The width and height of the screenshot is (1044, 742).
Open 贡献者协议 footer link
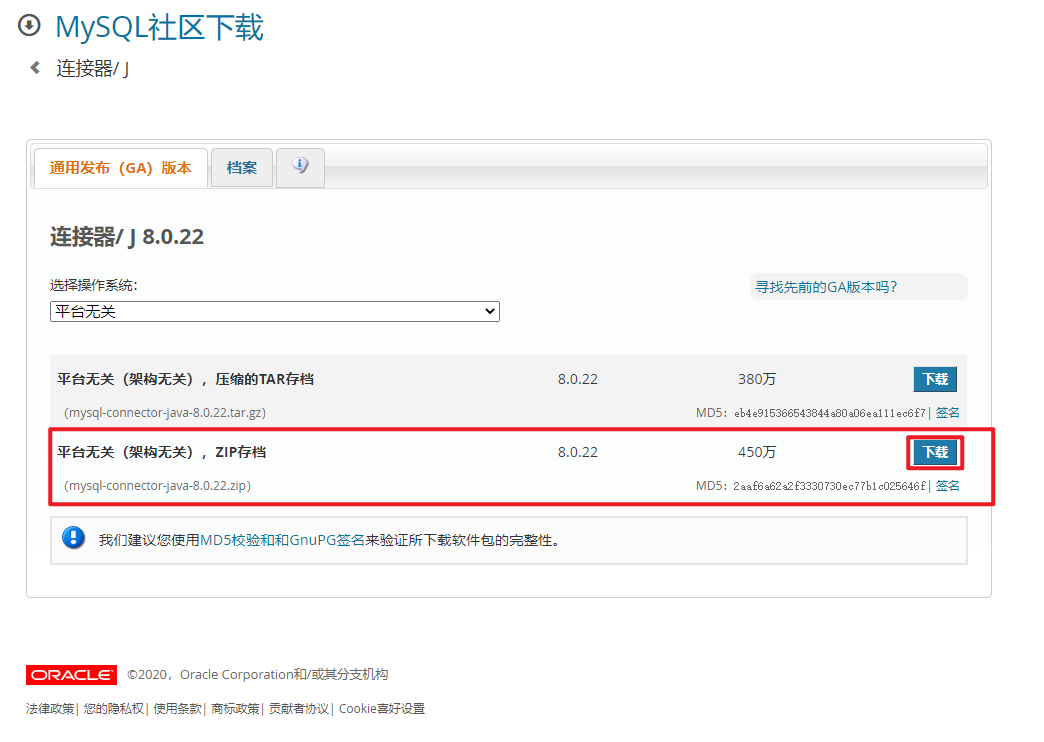[x=299, y=709]
